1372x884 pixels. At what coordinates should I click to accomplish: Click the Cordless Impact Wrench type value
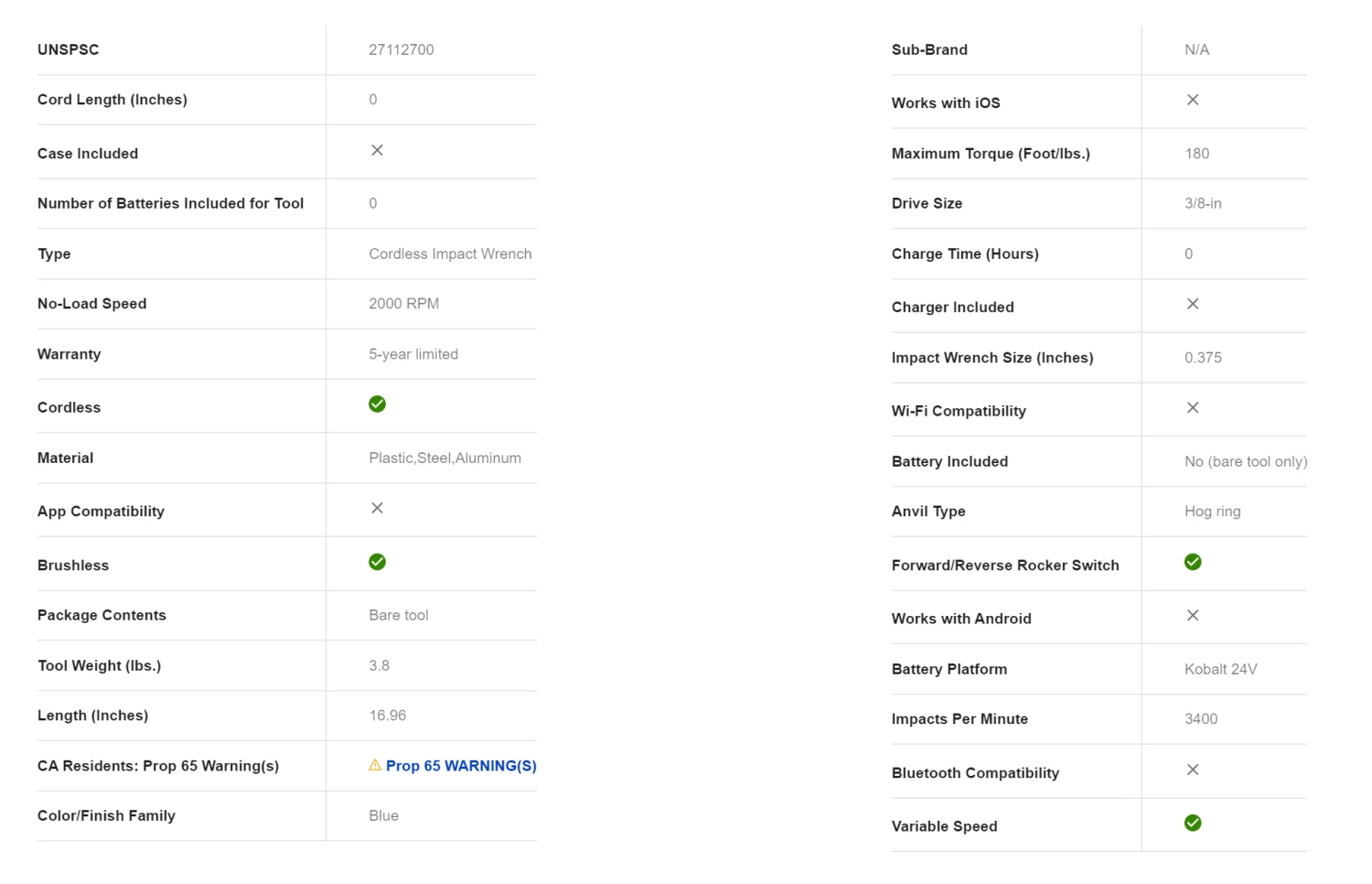(x=450, y=254)
